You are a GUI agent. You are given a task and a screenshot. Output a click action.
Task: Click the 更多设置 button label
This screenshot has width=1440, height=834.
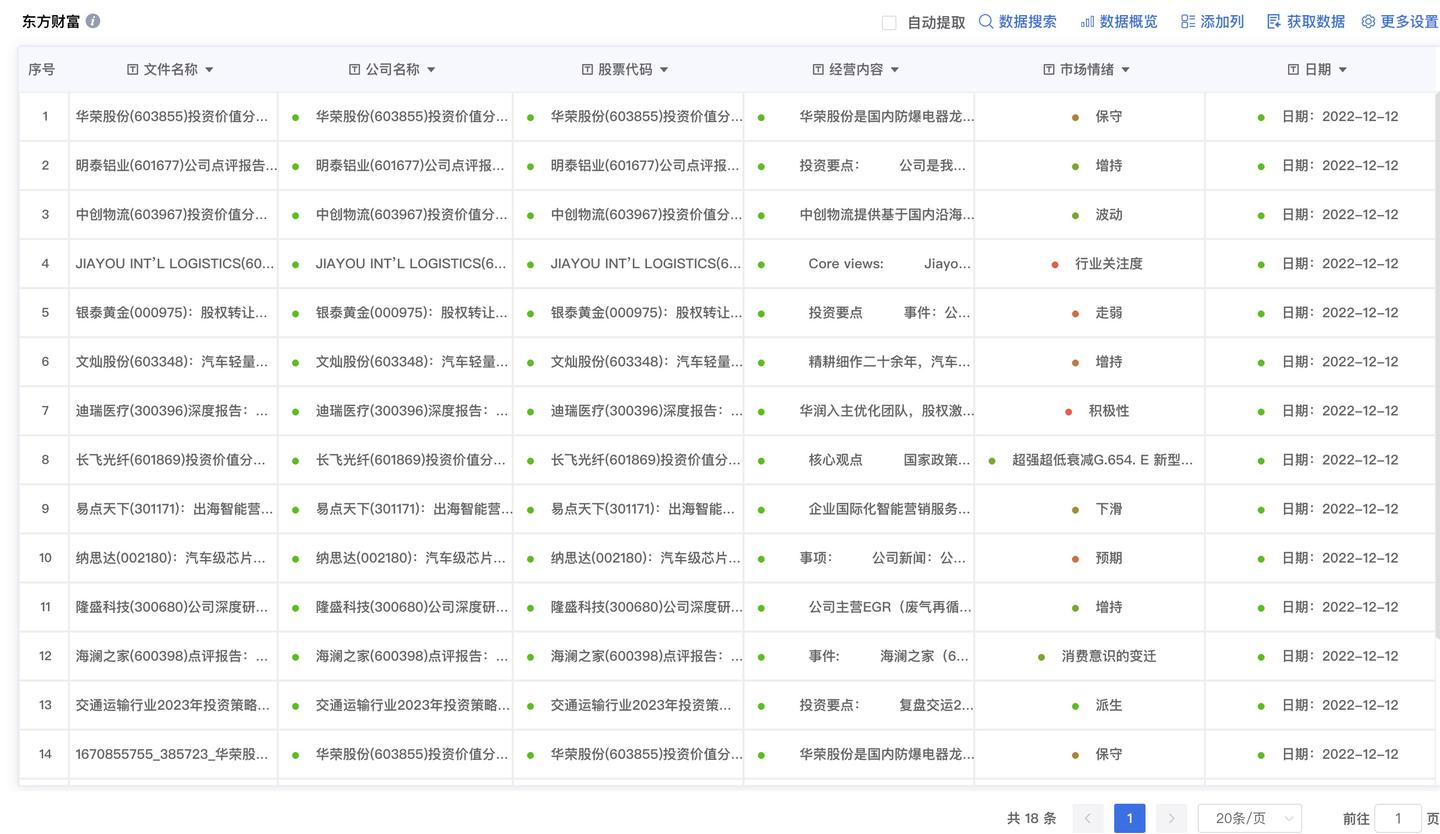click(1409, 21)
